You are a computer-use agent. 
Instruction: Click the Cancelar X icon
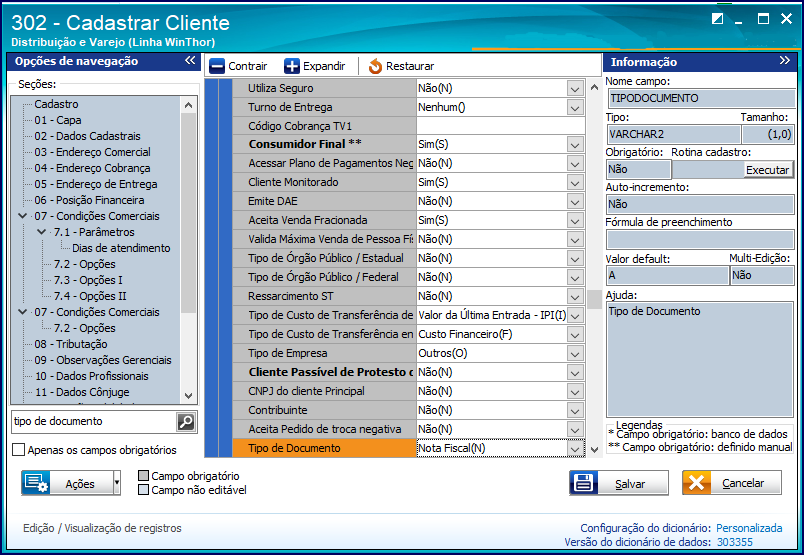(696, 483)
